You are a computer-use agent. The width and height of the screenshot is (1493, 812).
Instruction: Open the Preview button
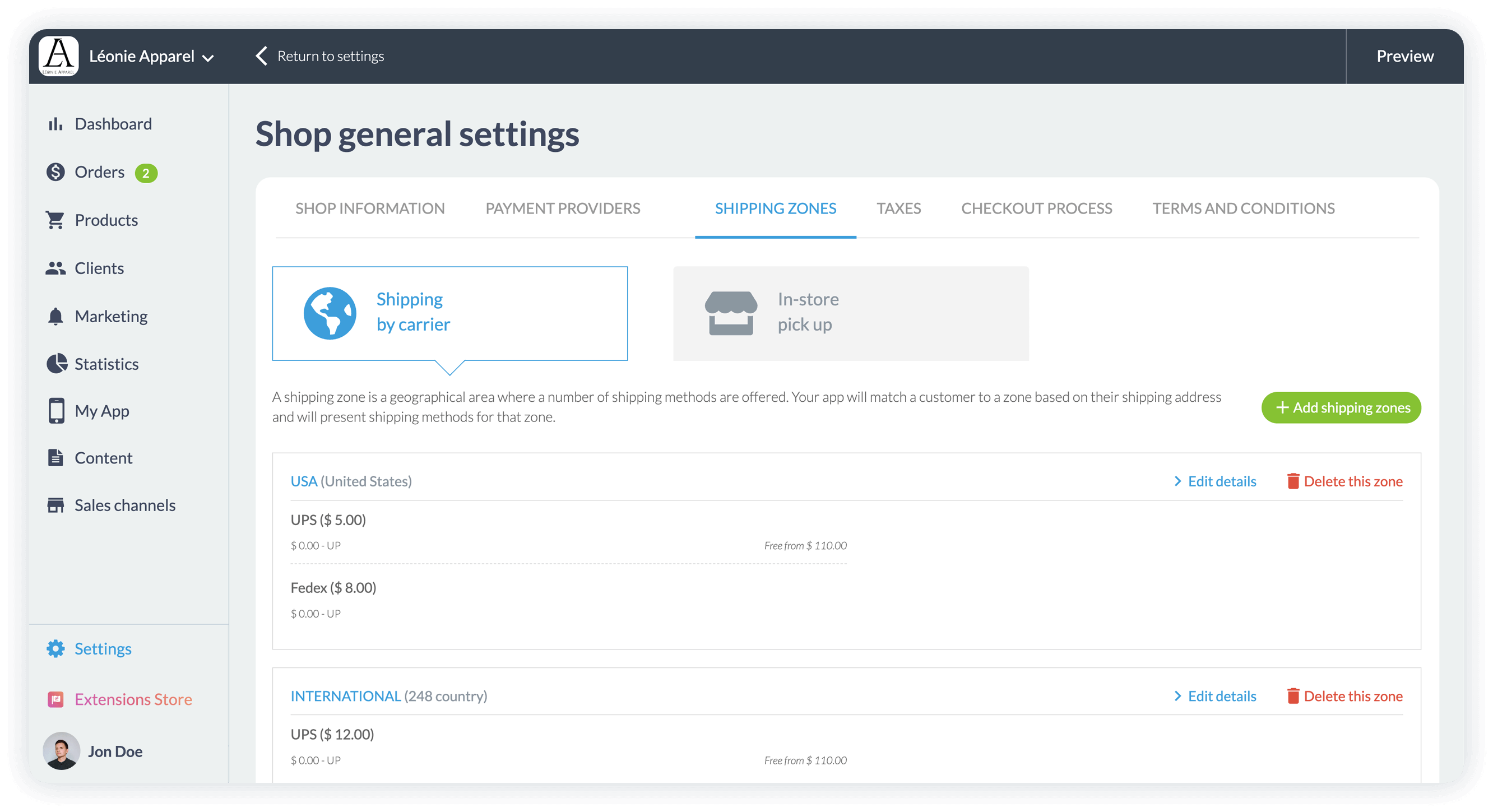click(x=1405, y=56)
